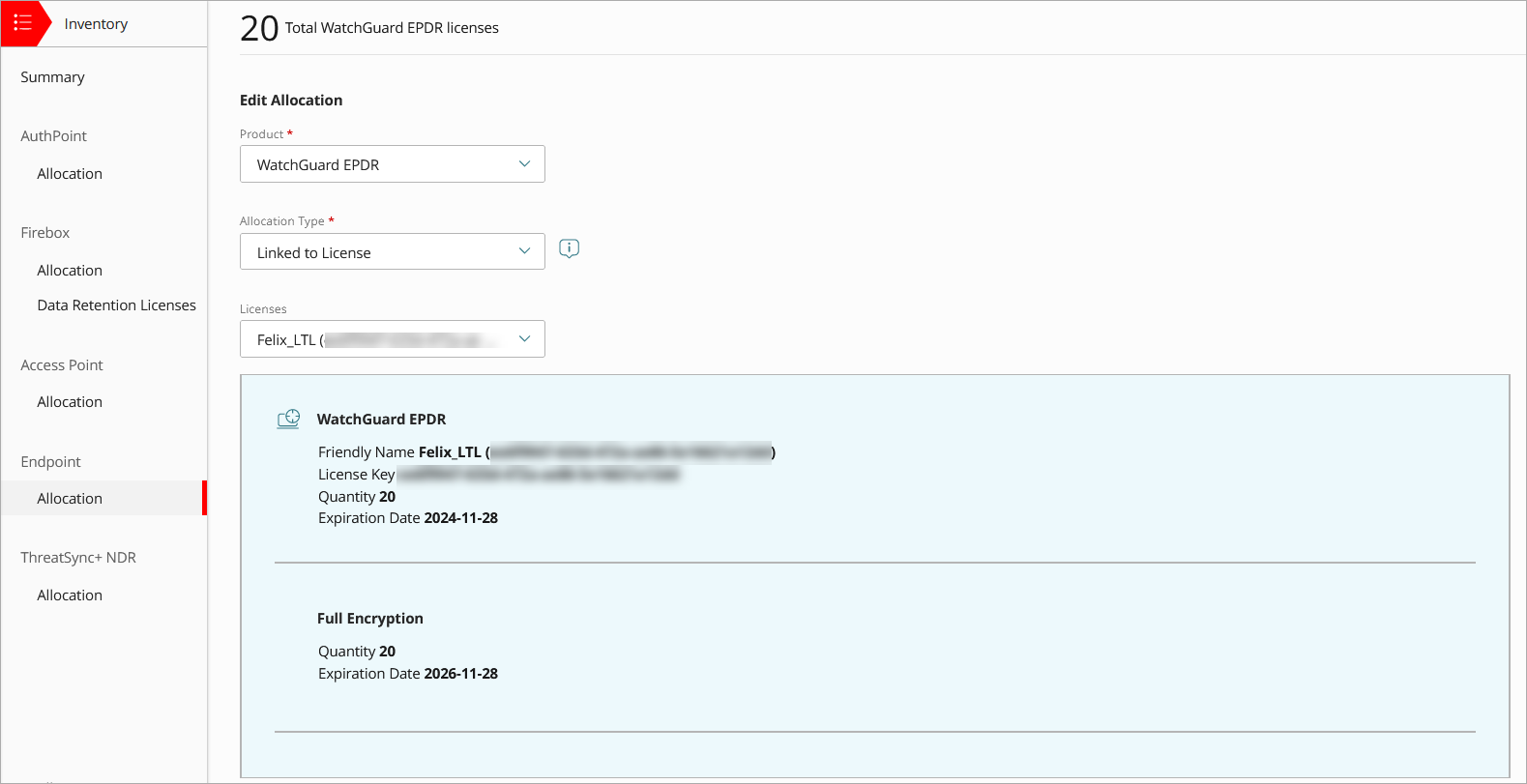Select Allocation under Firebox
The width and height of the screenshot is (1527, 784).
(x=70, y=271)
